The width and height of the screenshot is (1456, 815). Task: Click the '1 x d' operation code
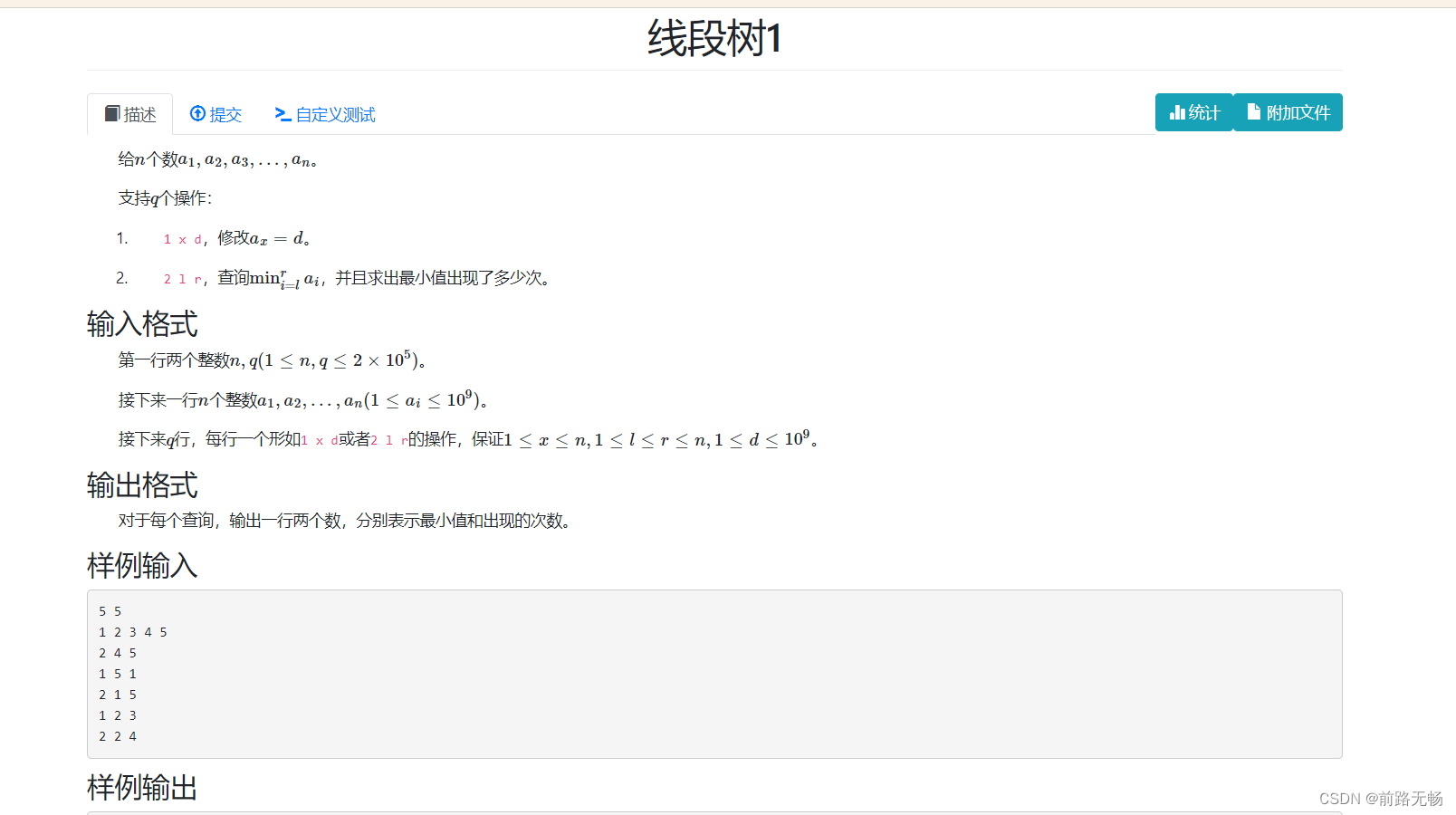(x=182, y=240)
